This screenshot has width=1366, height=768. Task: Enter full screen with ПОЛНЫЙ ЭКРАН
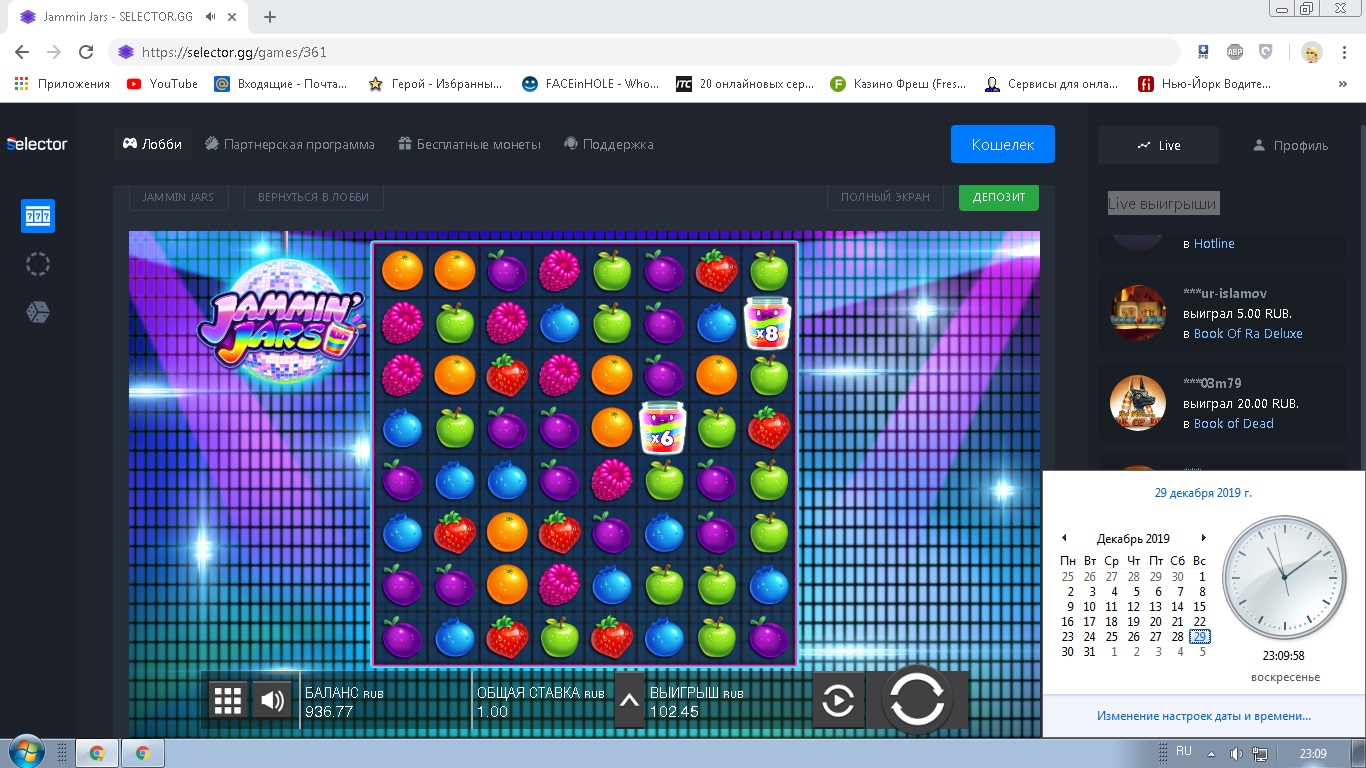886,197
